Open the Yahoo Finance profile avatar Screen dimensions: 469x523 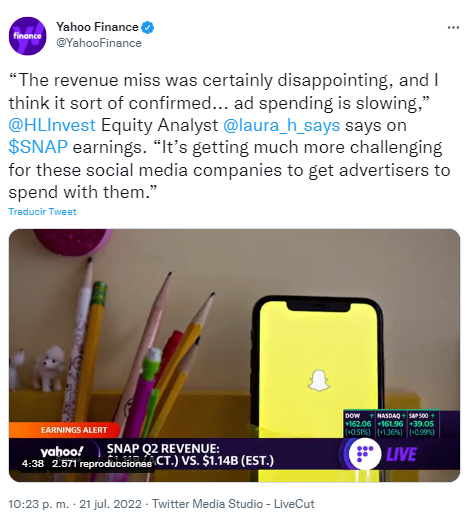(27, 36)
